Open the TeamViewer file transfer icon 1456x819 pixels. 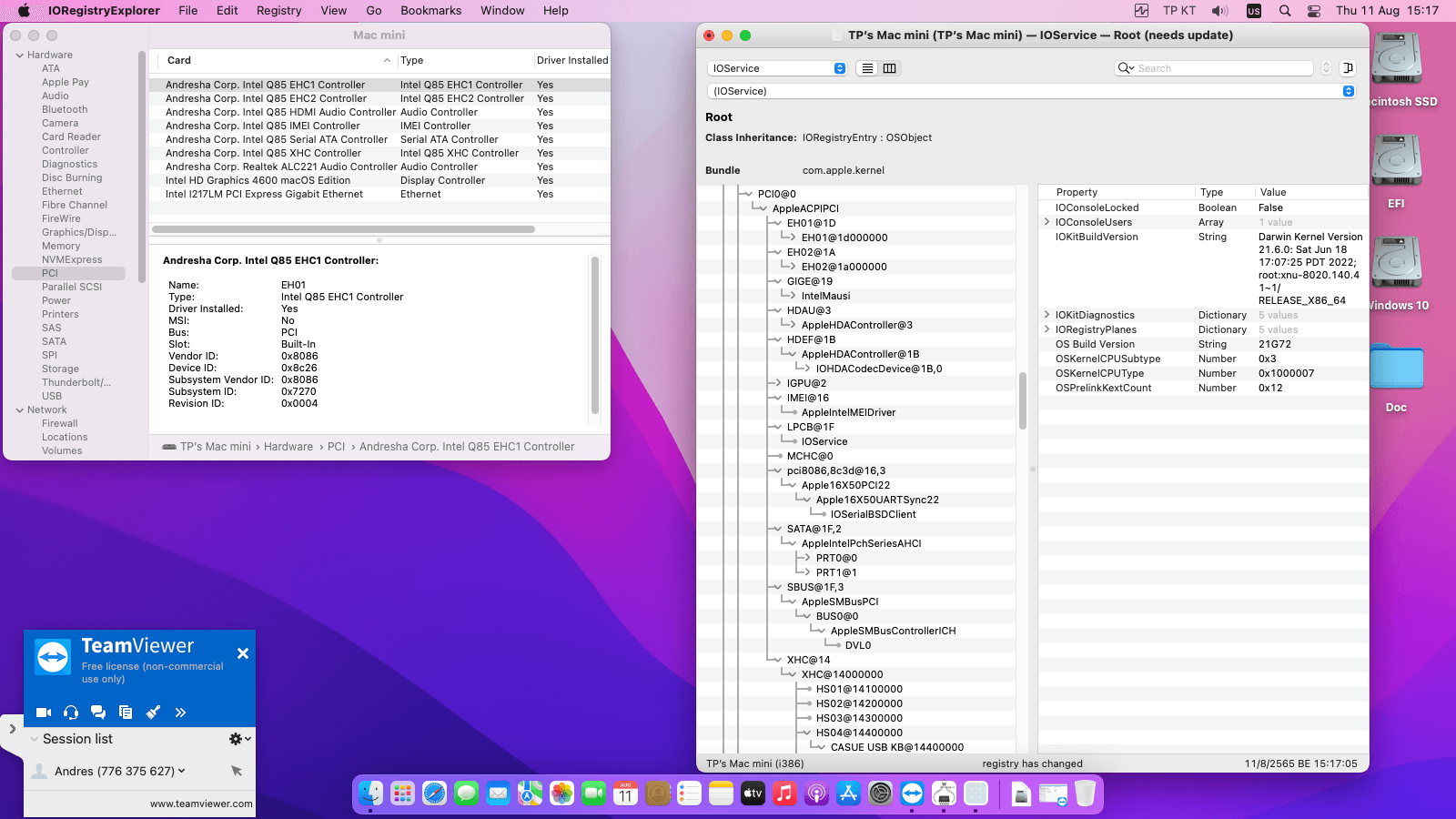pyautogui.click(x=126, y=713)
